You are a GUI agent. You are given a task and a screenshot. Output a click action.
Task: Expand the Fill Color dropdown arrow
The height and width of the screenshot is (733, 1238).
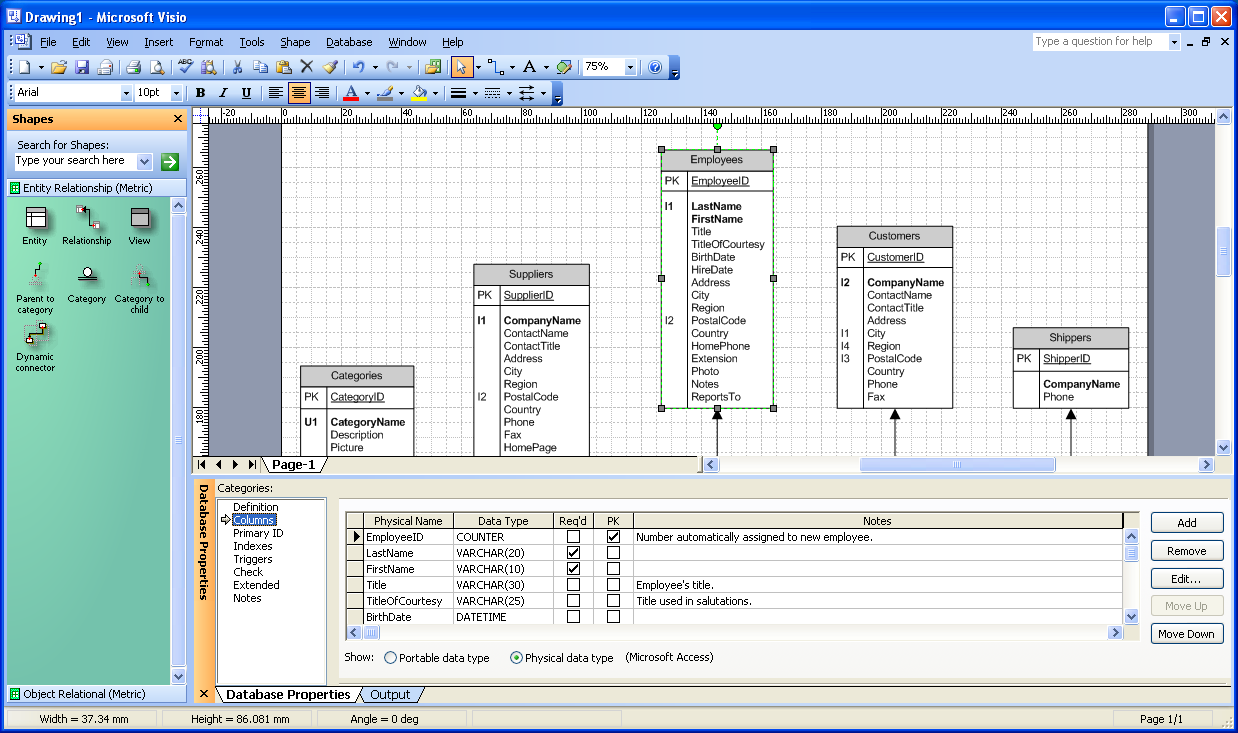click(x=434, y=93)
